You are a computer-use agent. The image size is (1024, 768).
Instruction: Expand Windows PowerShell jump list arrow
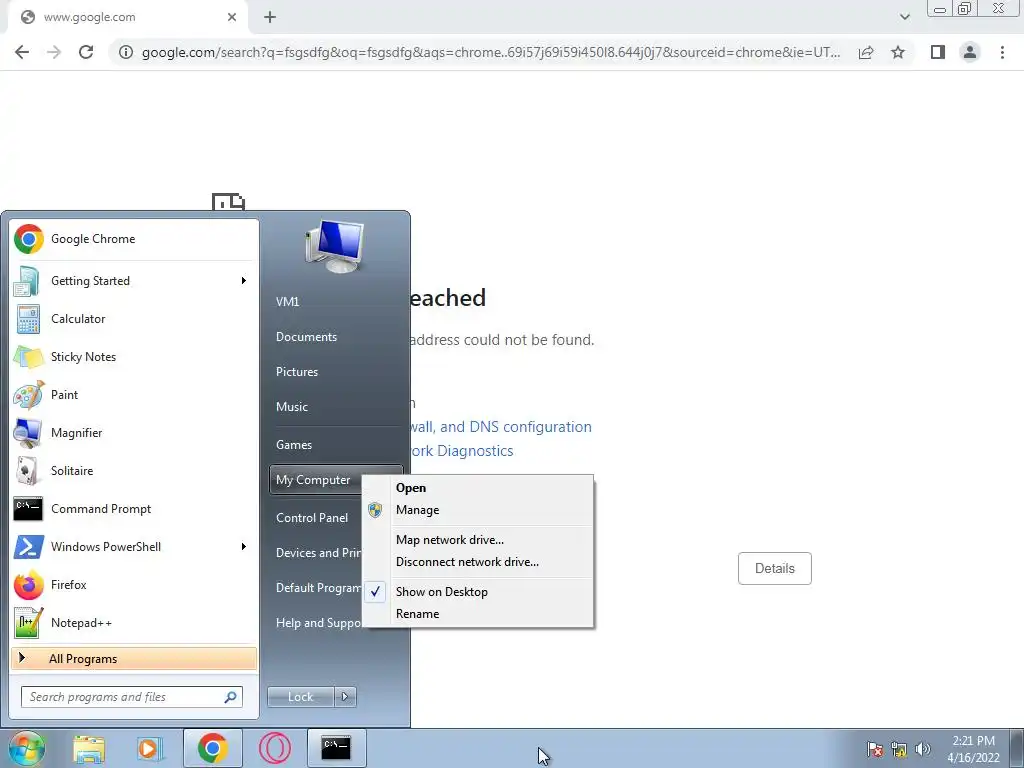click(244, 547)
